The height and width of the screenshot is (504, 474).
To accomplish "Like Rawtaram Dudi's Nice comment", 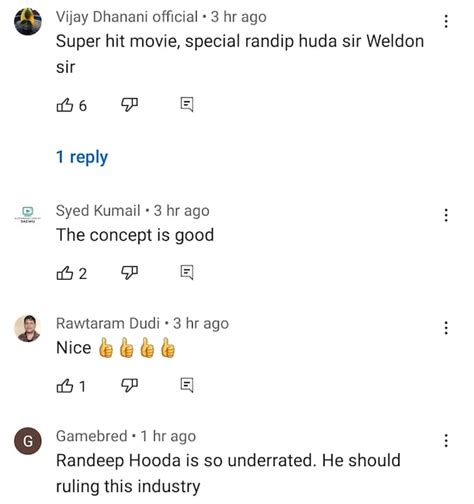I will [65, 386].
